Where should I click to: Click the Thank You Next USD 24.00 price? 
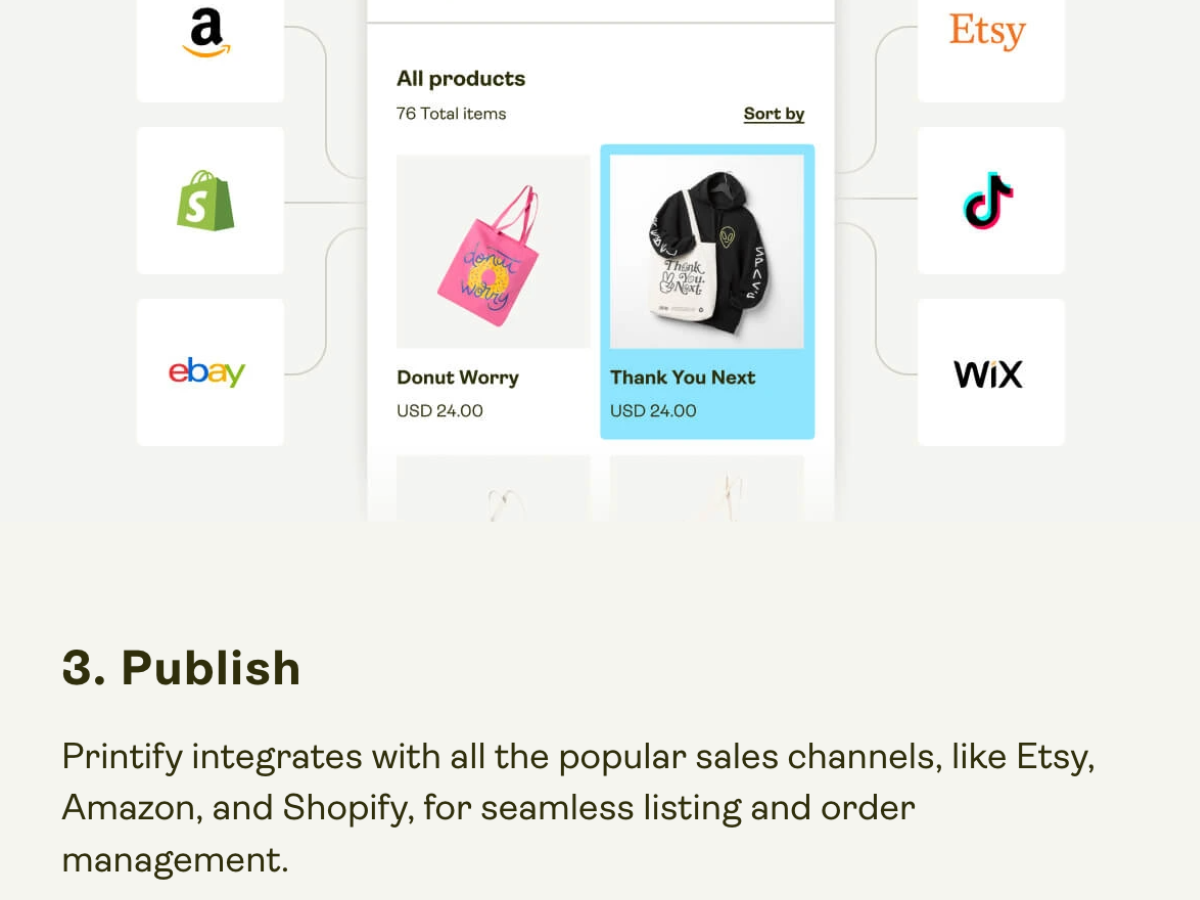tap(653, 411)
